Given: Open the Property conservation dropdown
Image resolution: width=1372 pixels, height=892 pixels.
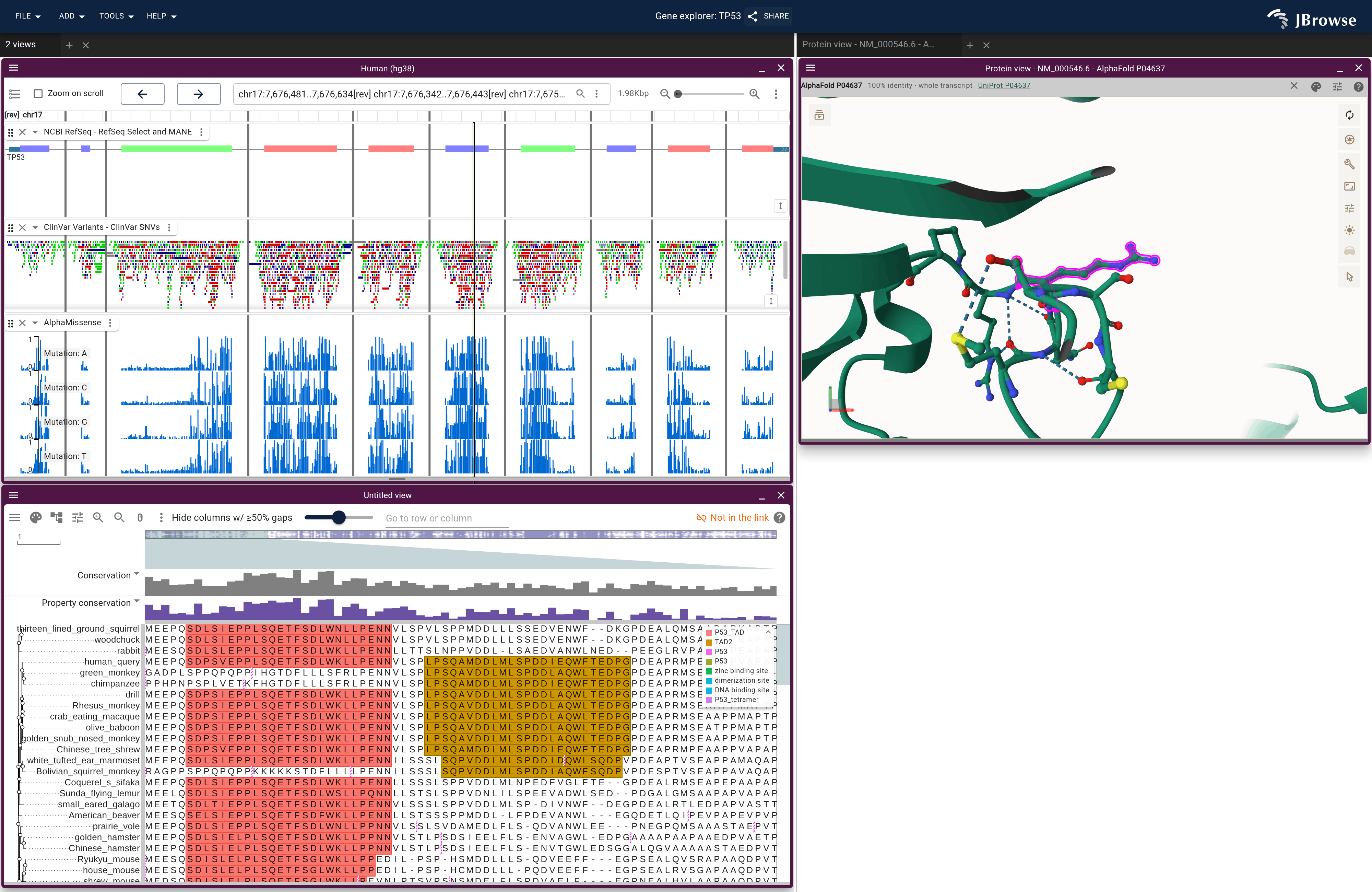Looking at the screenshot, I should (x=137, y=601).
